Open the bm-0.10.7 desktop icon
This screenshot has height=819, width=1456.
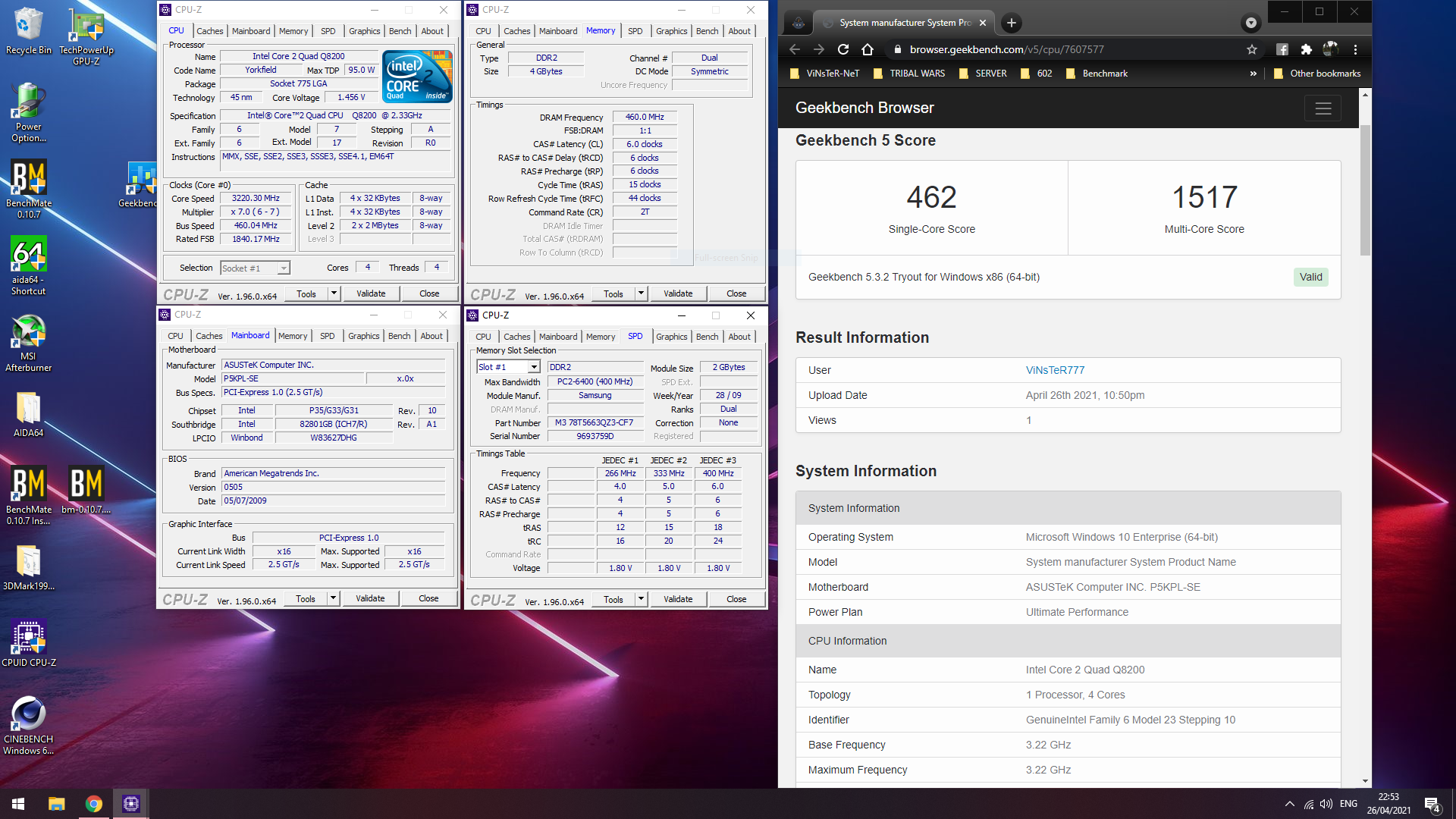[86, 490]
